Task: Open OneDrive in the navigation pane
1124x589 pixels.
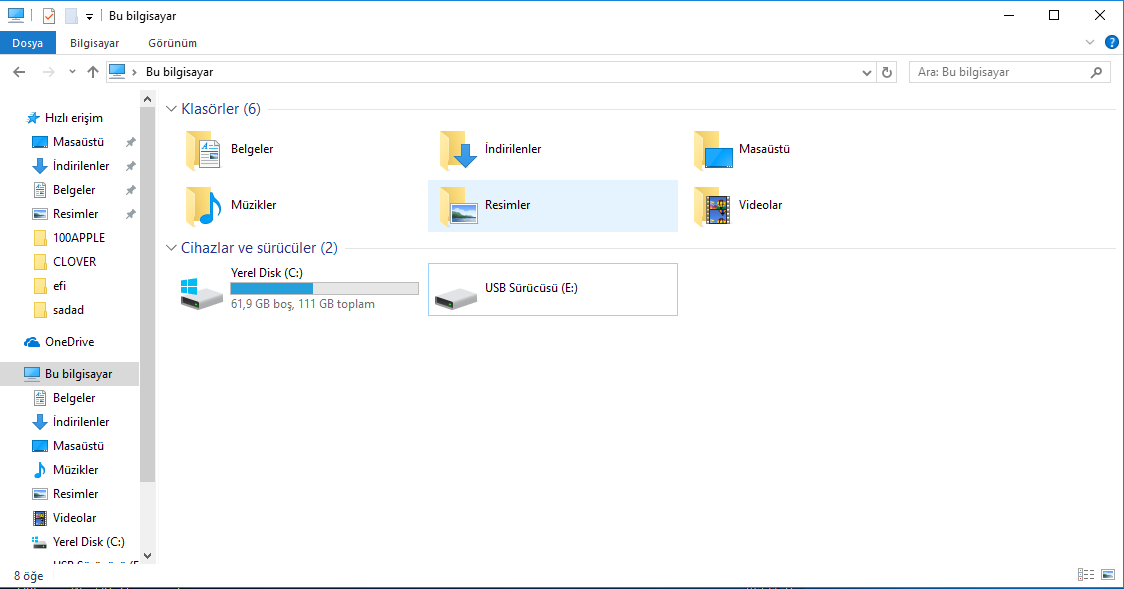Action: tap(69, 342)
